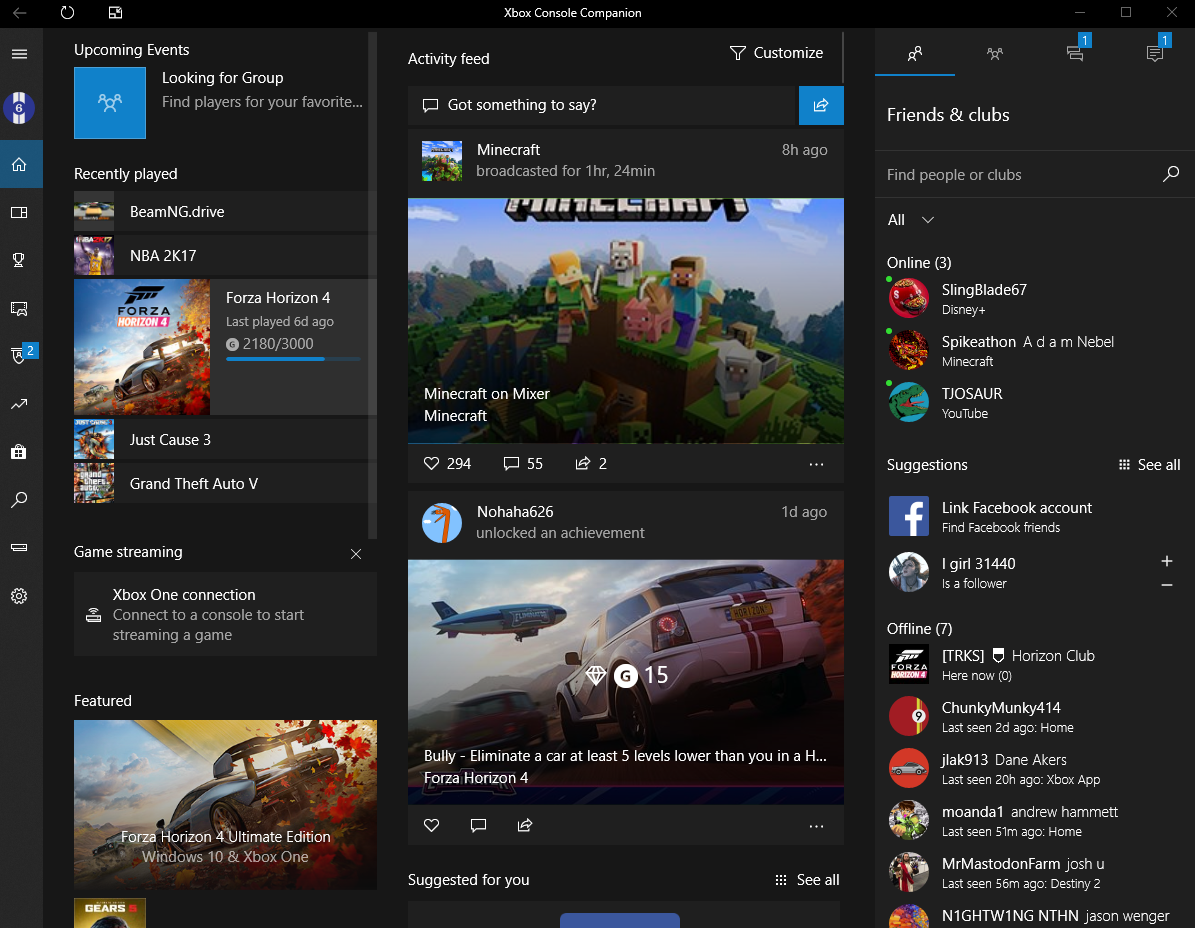The image size is (1195, 928).
Task: Open the Minecraft on Mixer broadcast image
Action: 626,321
